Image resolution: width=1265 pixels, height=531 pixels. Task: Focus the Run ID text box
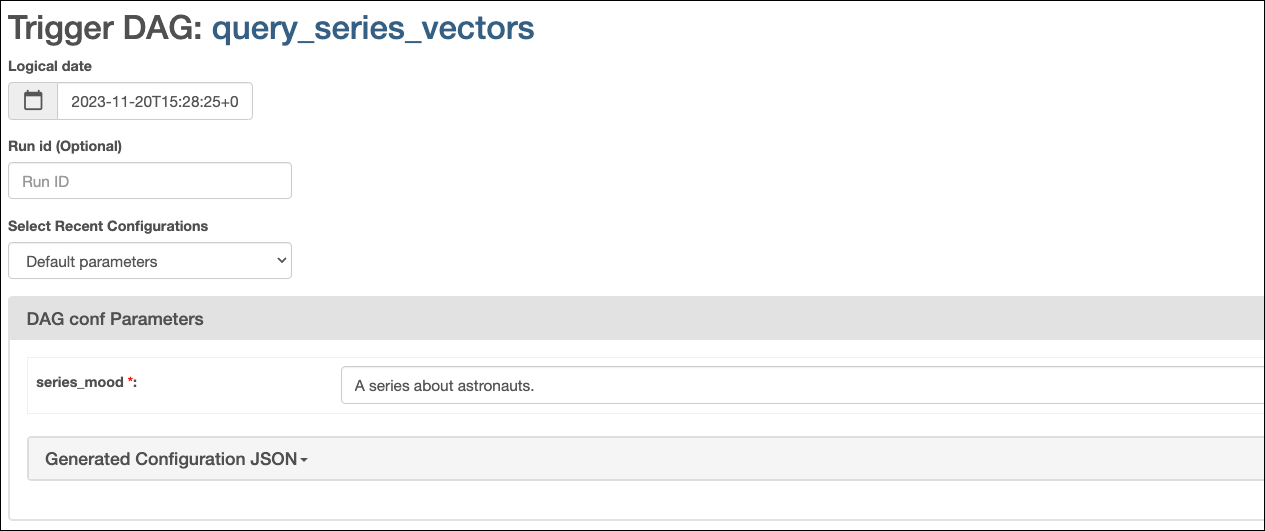point(150,181)
